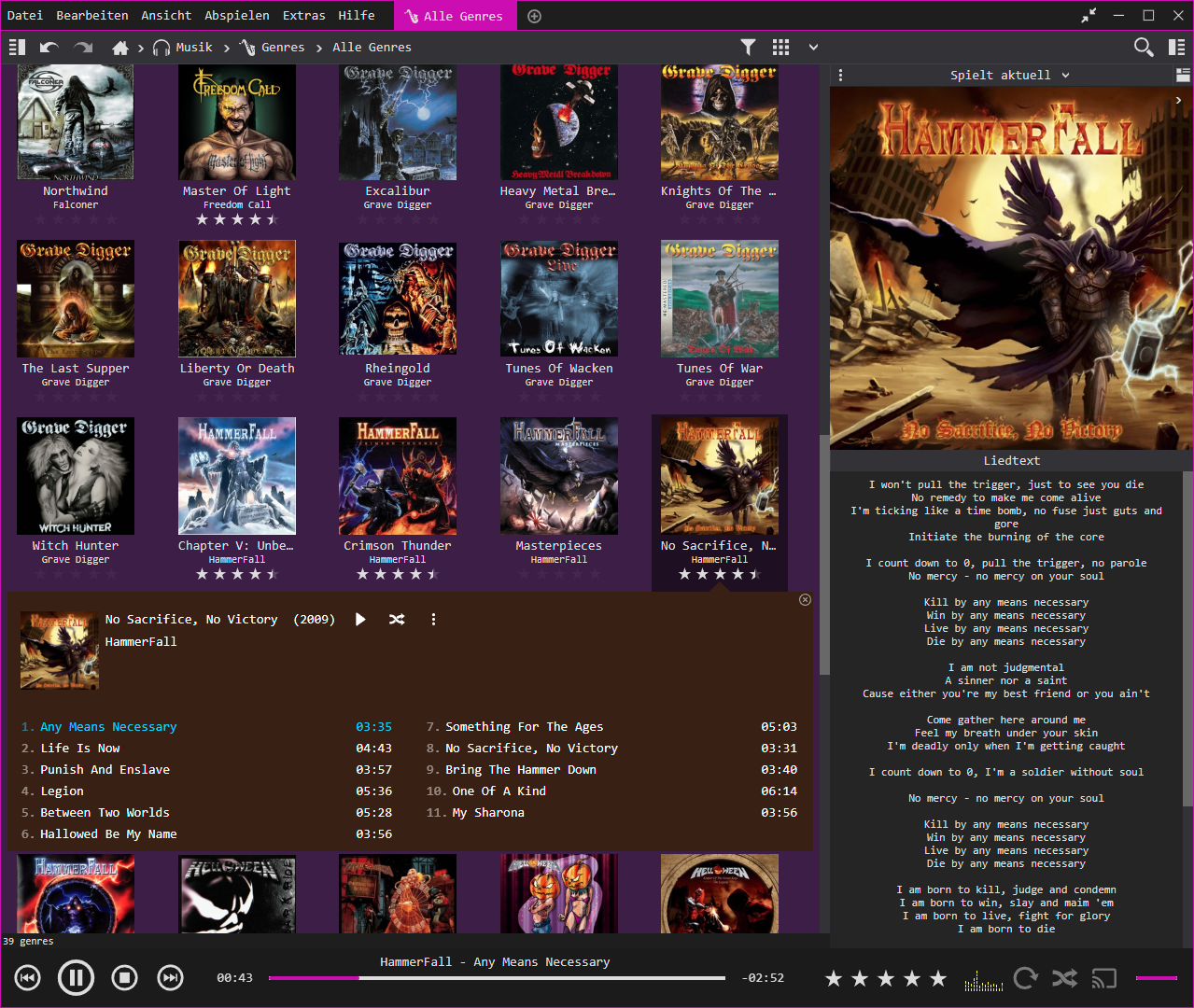Image resolution: width=1194 pixels, height=1008 pixels.
Task: Close the expanded album track panel
Action: click(805, 599)
